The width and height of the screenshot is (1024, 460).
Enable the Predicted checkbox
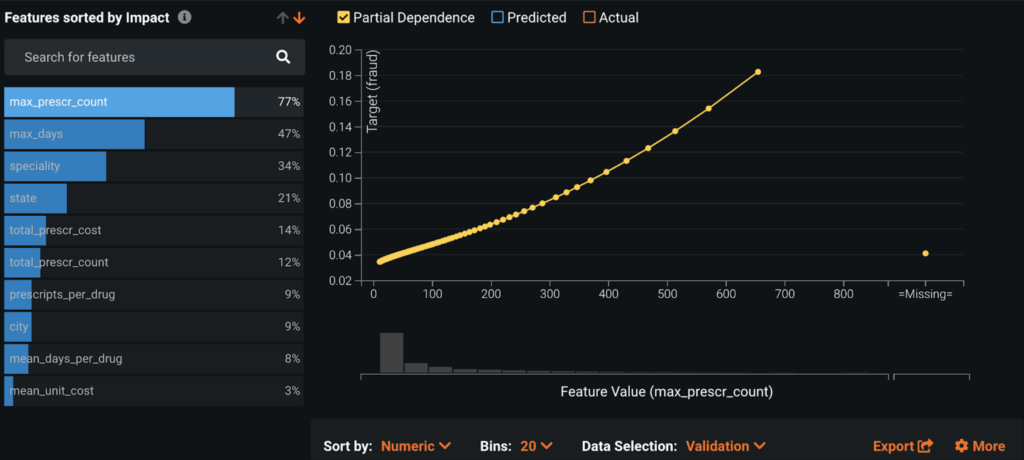tap(497, 18)
